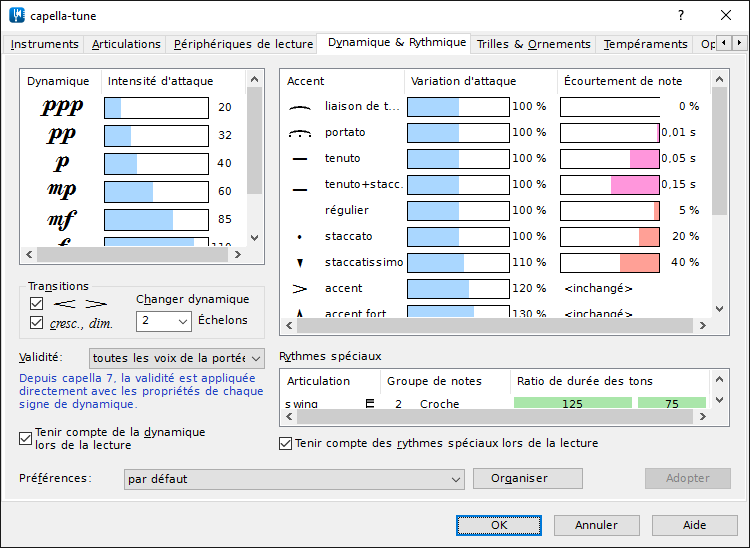
Task: Select the tenuto+staccato accent icon
Action: (x=300, y=189)
